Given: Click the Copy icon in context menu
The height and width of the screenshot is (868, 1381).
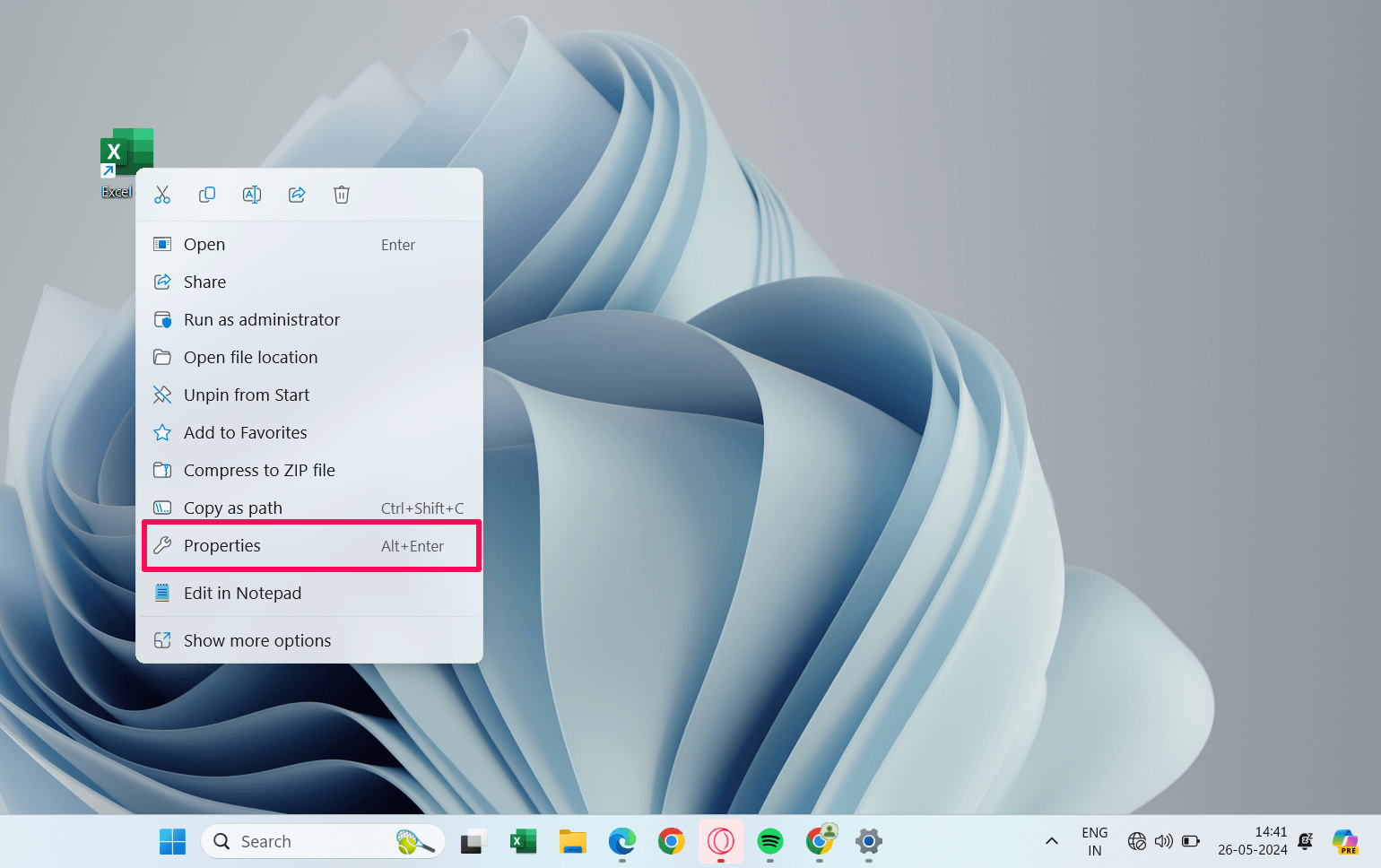Looking at the screenshot, I should point(207,195).
